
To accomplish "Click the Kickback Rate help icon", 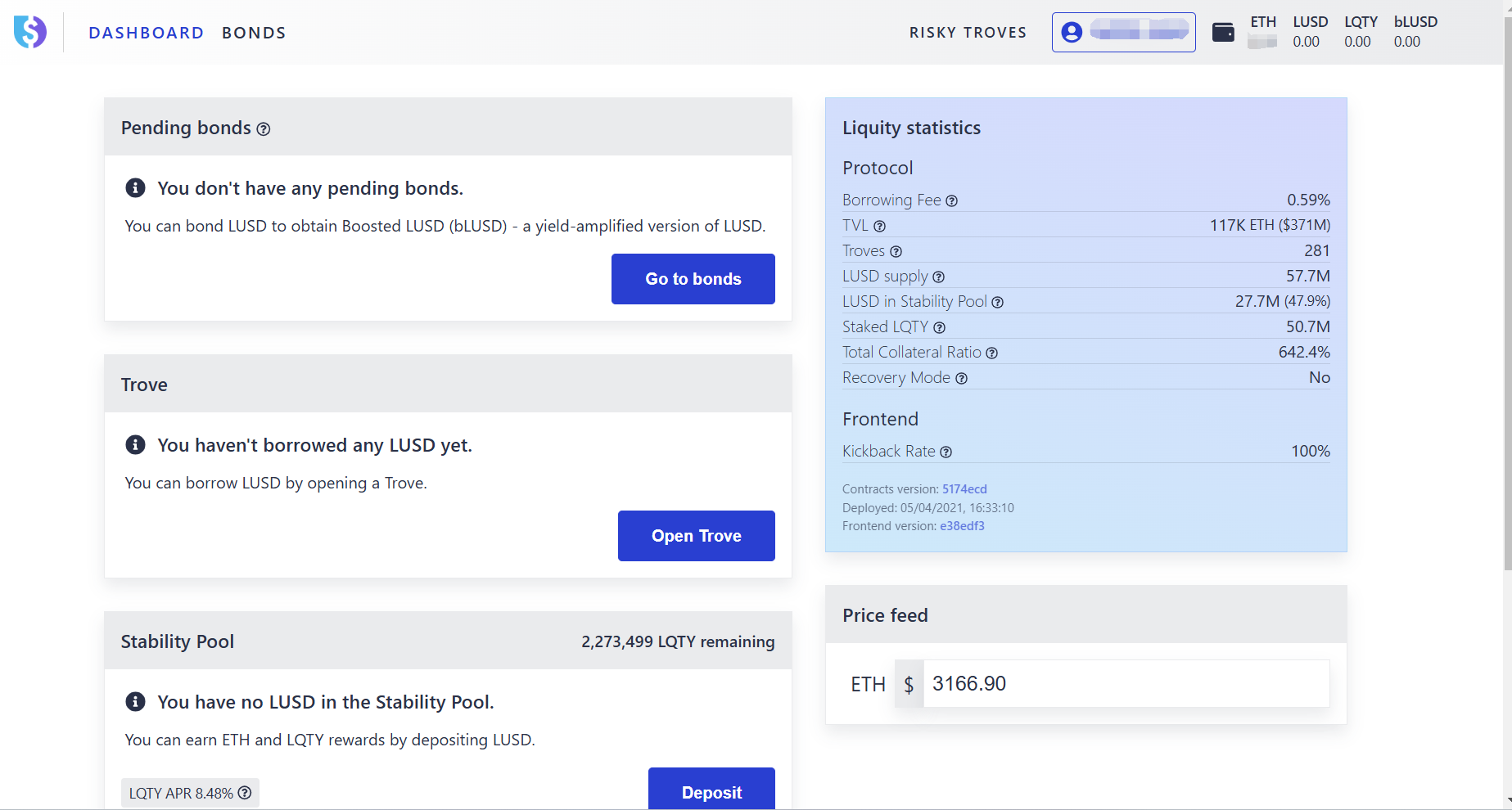I will (946, 452).
